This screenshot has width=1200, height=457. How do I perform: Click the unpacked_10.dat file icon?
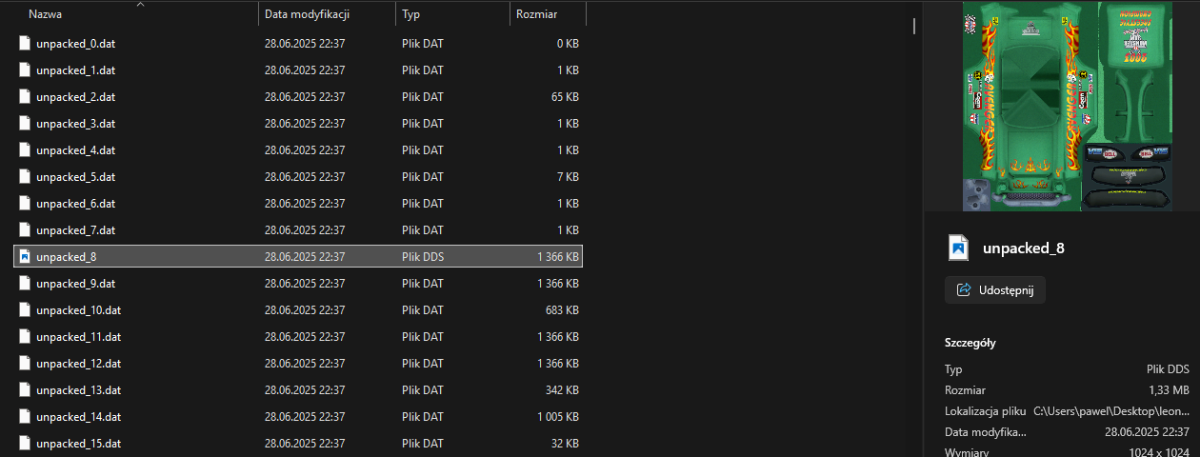click(25, 310)
